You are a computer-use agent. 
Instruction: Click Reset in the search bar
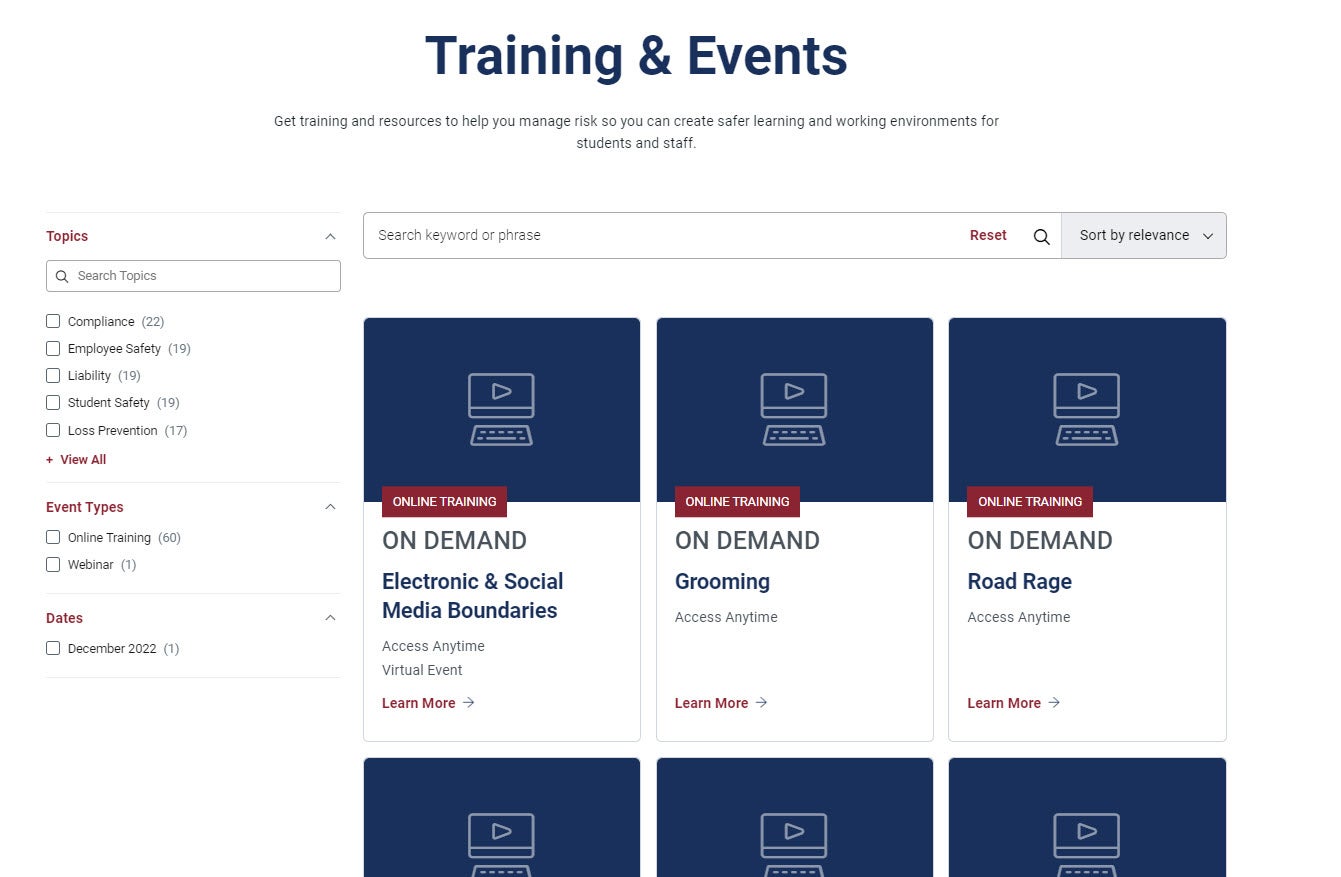pos(988,235)
